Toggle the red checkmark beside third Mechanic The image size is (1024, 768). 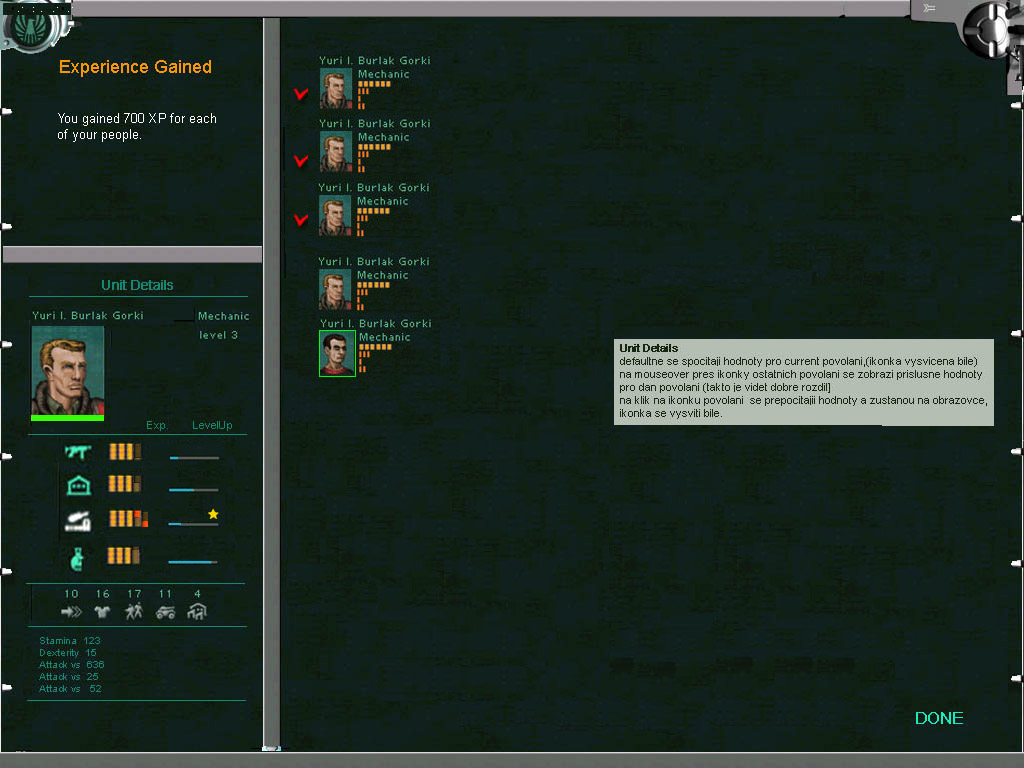pos(301,219)
